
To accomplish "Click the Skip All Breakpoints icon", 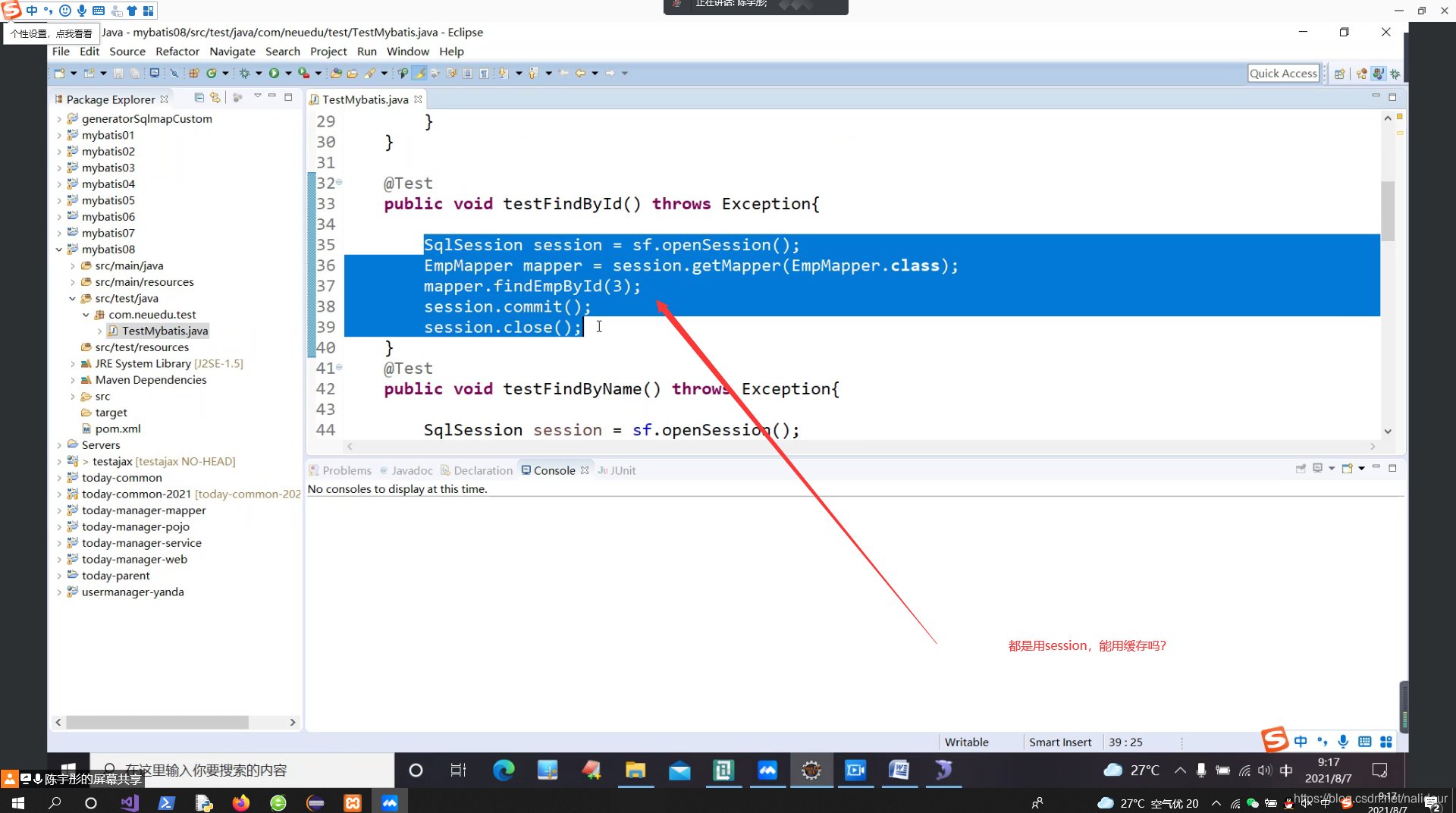I will pyautogui.click(x=174, y=74).
